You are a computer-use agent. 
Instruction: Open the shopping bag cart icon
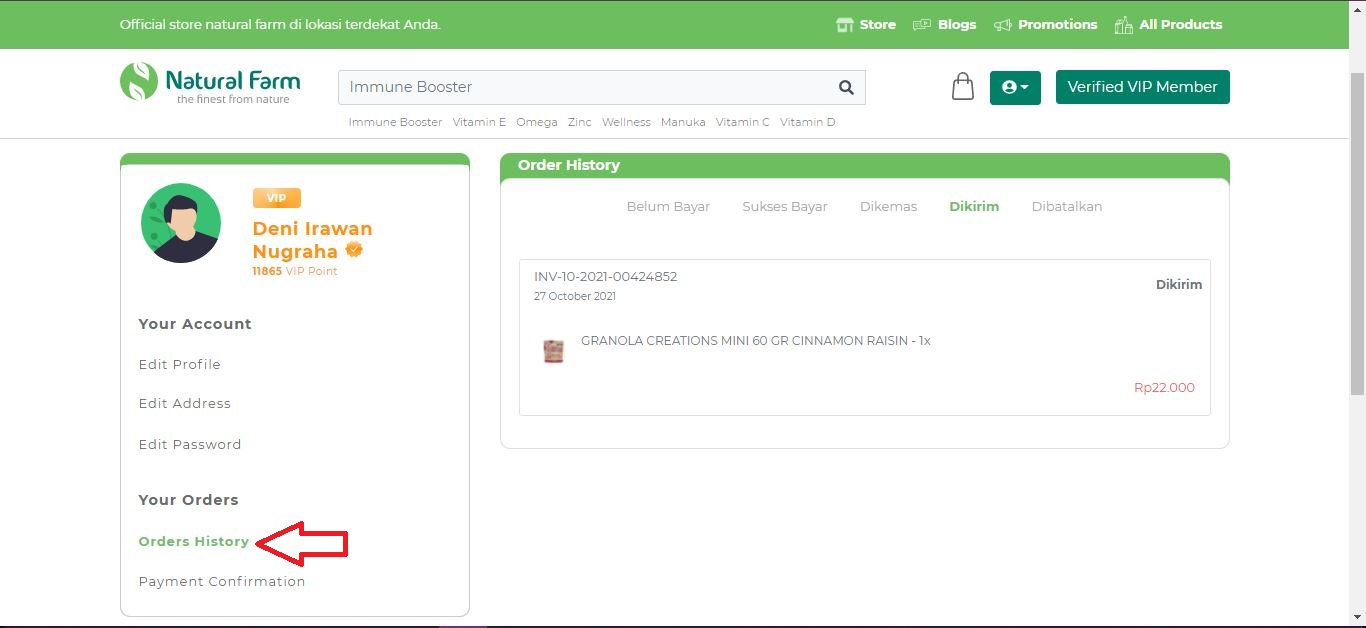pos(962,86)
